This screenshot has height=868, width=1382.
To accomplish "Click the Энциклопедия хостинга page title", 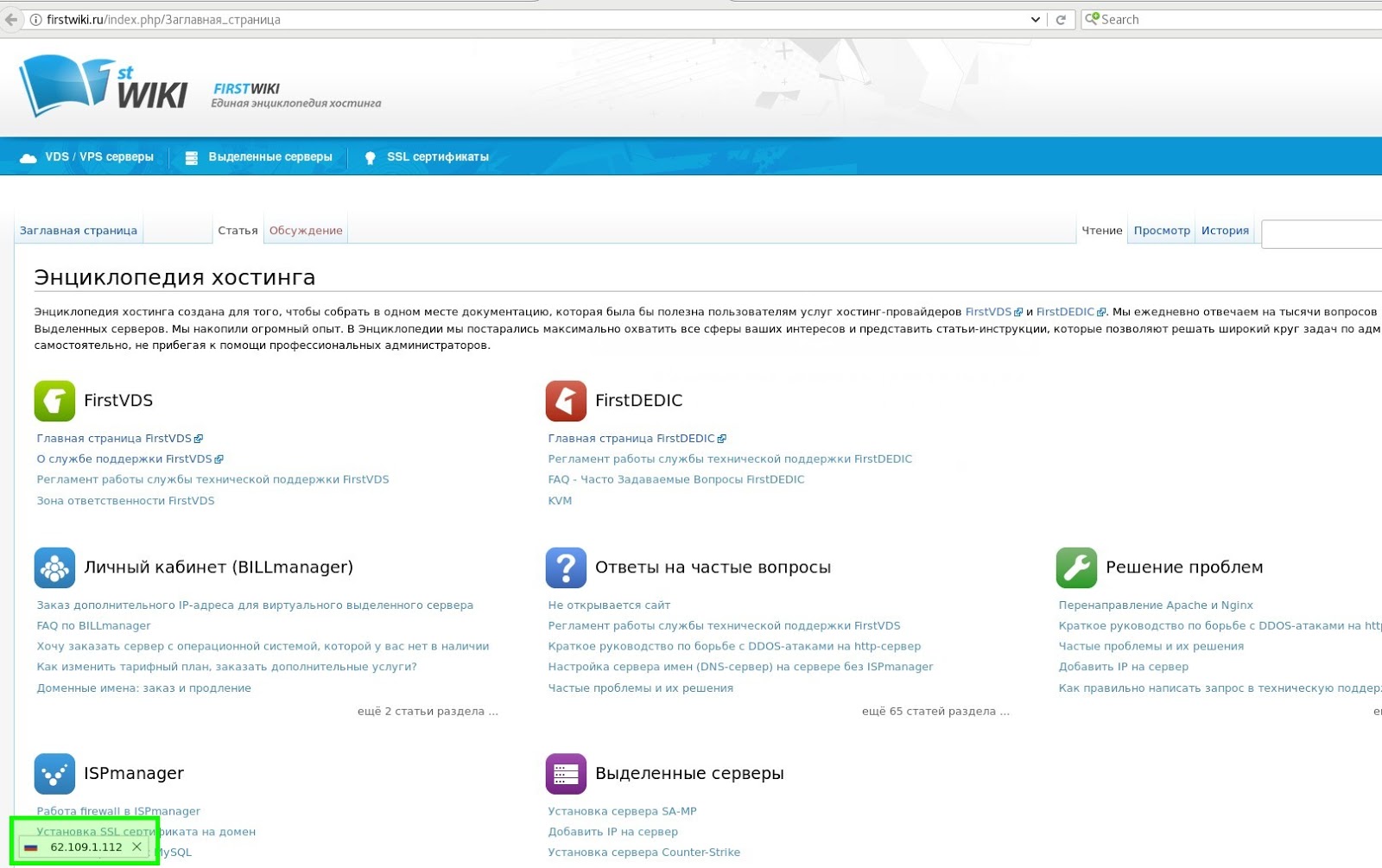I will point(174,277).
